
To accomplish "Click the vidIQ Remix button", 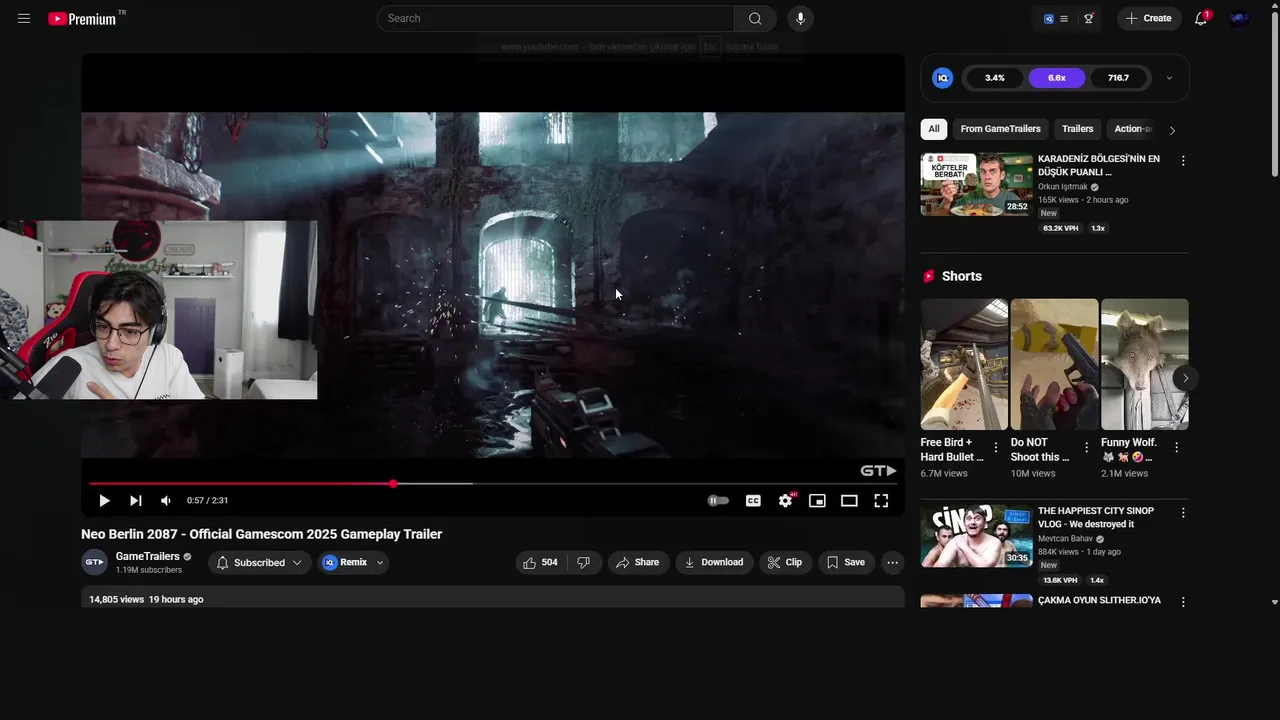I will pos(344,562).
